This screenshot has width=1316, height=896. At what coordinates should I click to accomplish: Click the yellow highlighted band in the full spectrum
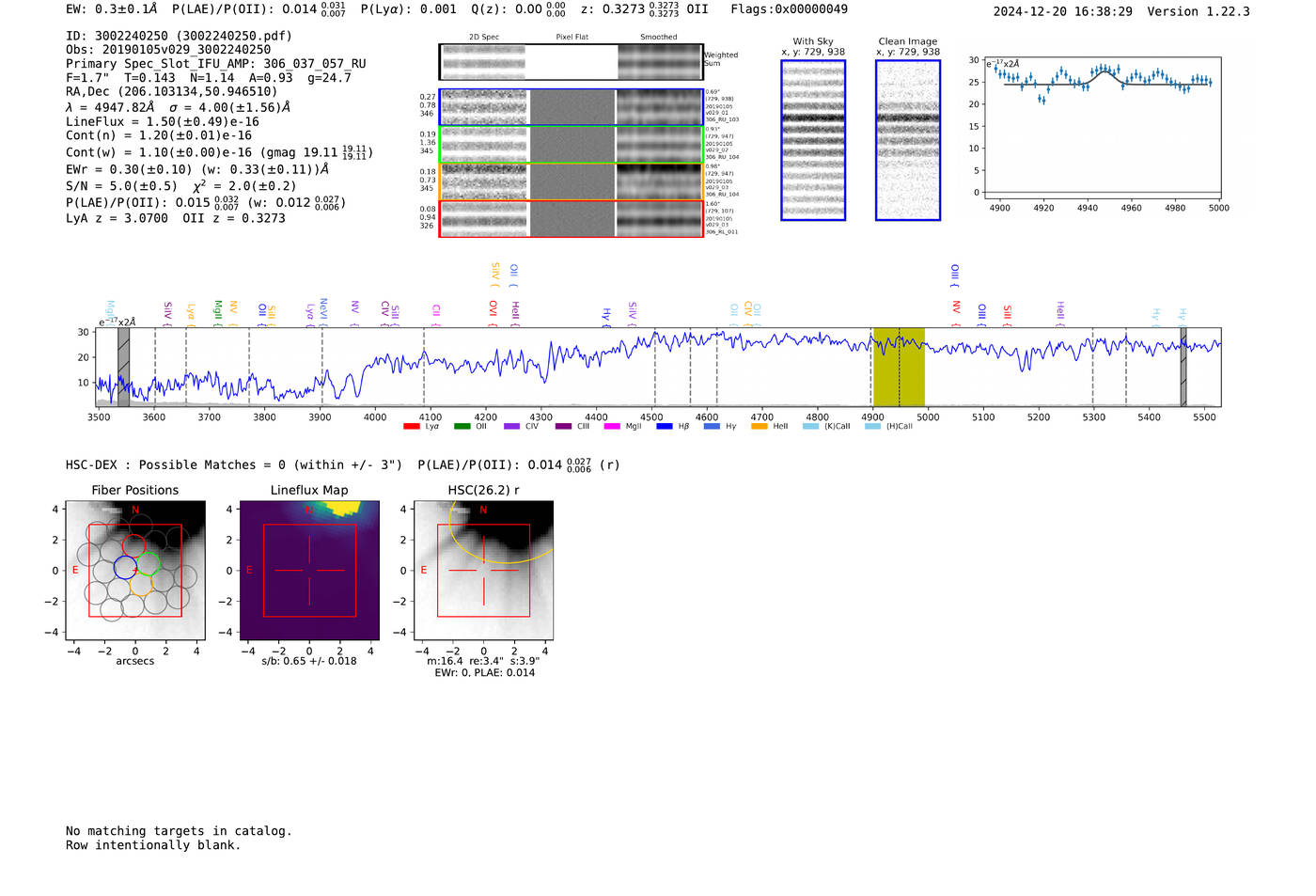(899, 367)
